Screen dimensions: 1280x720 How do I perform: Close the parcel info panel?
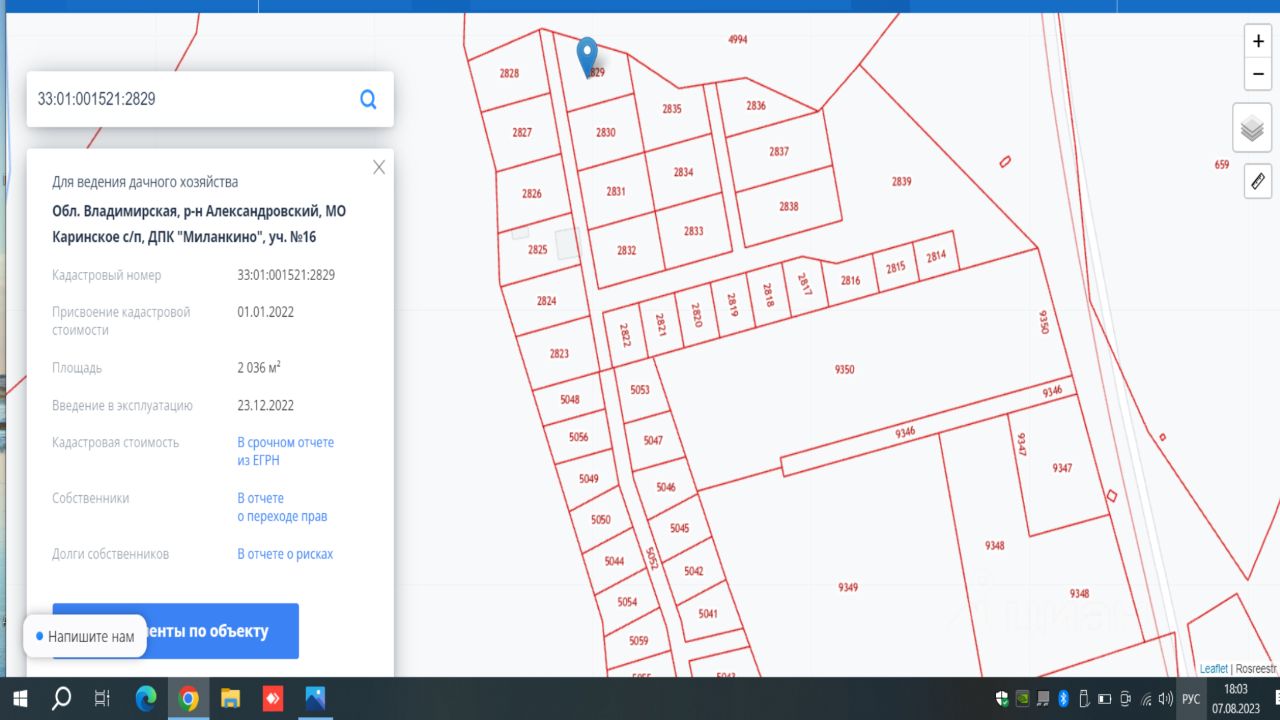pyautogui.click(x=379, y=167)
